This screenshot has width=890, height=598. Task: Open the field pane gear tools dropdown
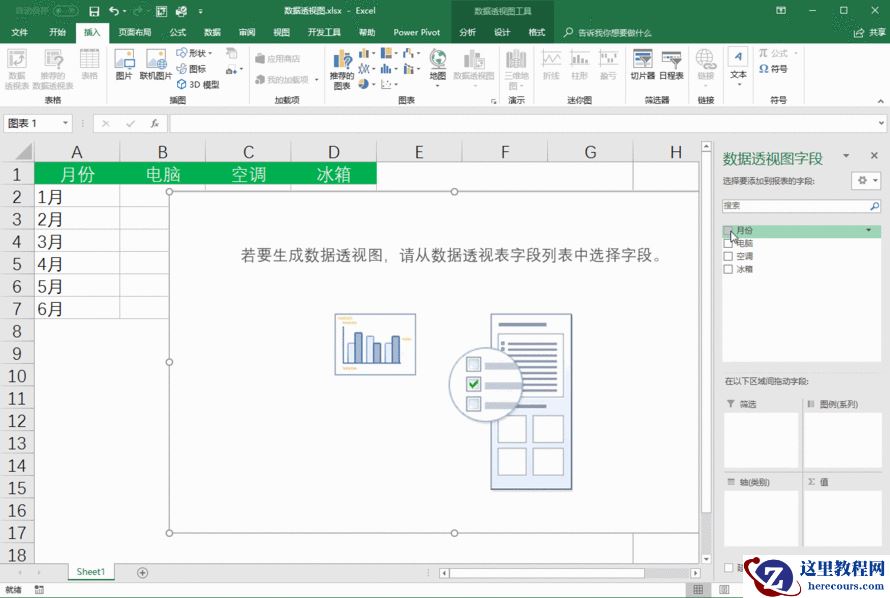pos(866,180)
